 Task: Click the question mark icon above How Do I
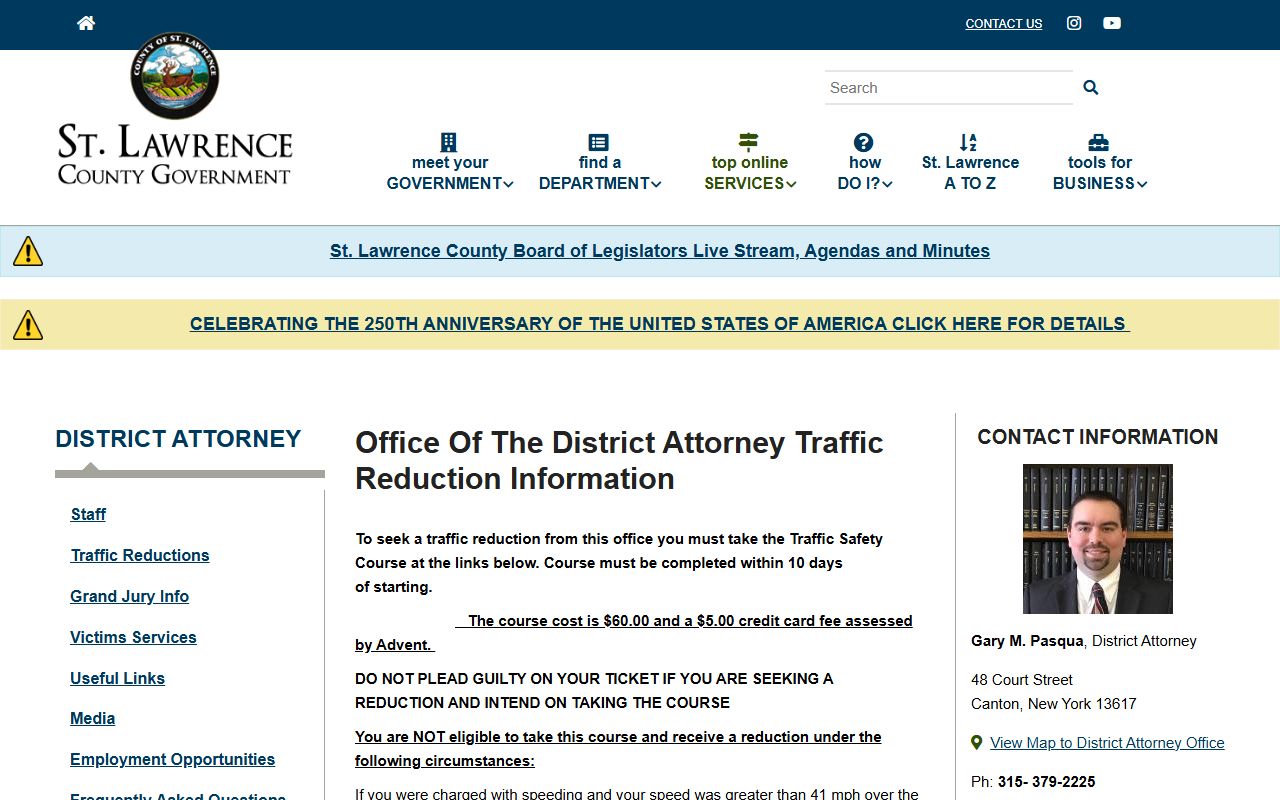tap(864, 142)
